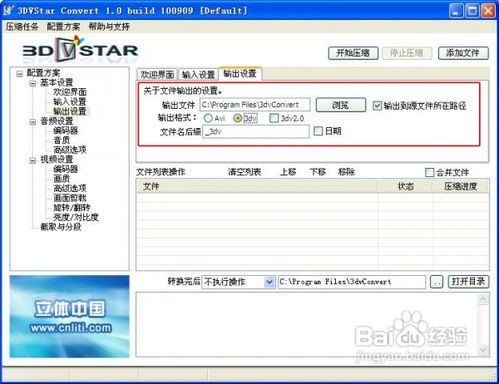499x384 pixels.
Task: Open the 转换完后 action dropdown
Action: tap(269, 282)
